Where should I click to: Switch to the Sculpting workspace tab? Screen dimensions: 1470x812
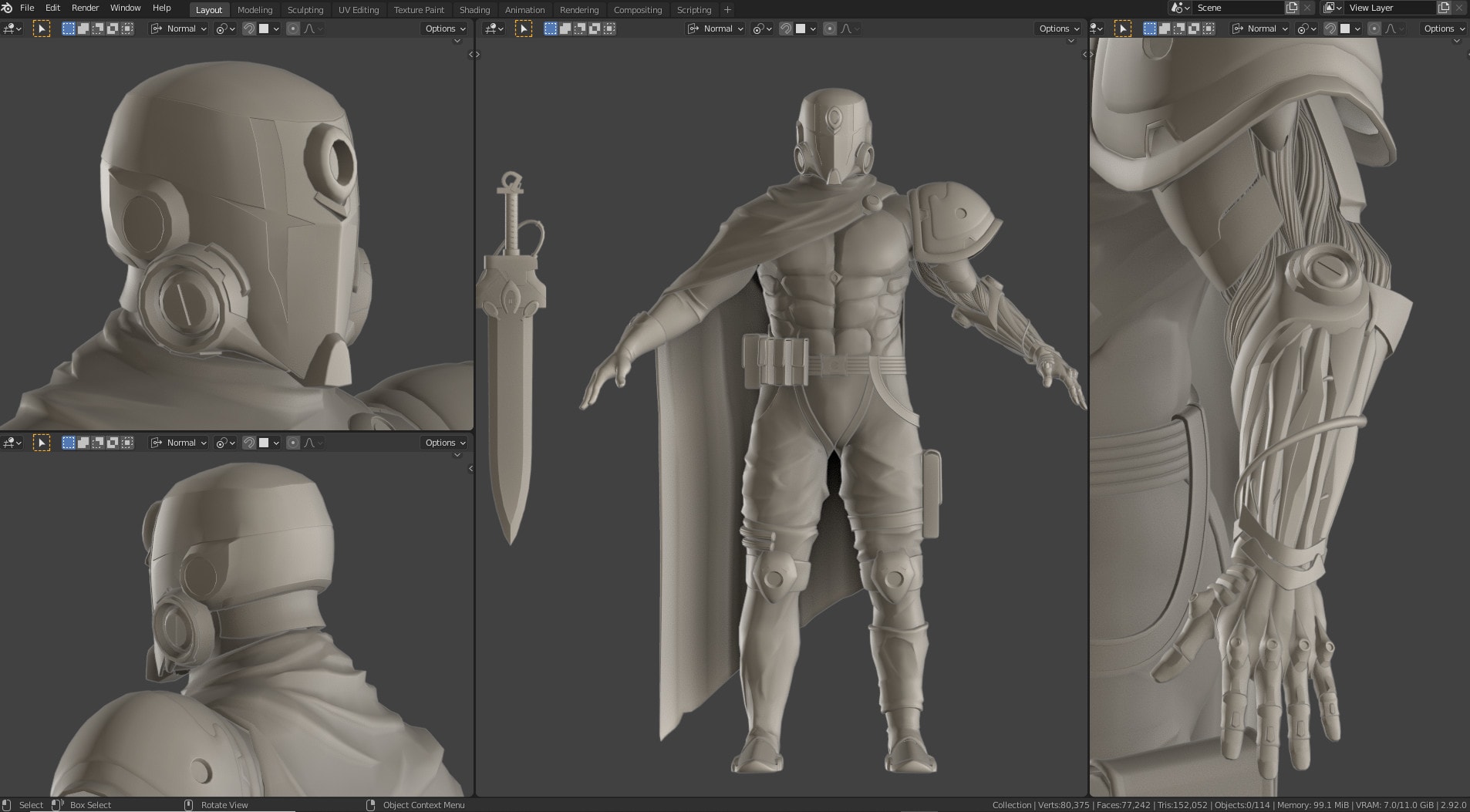tap(305, 10)
